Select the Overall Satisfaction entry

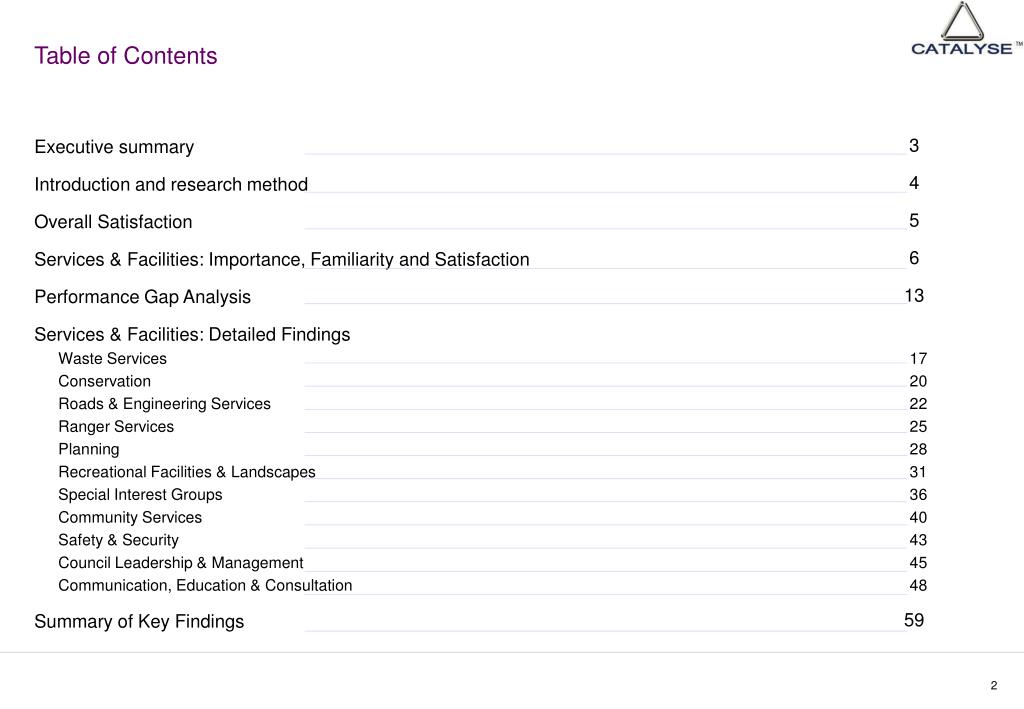tap(114, 222)
